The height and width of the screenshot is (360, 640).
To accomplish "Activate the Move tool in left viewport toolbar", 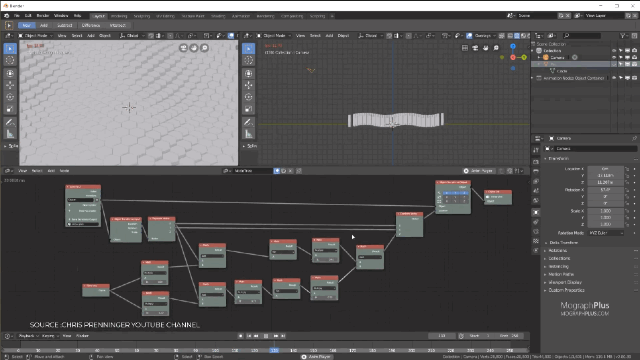I will click(10, 85).
